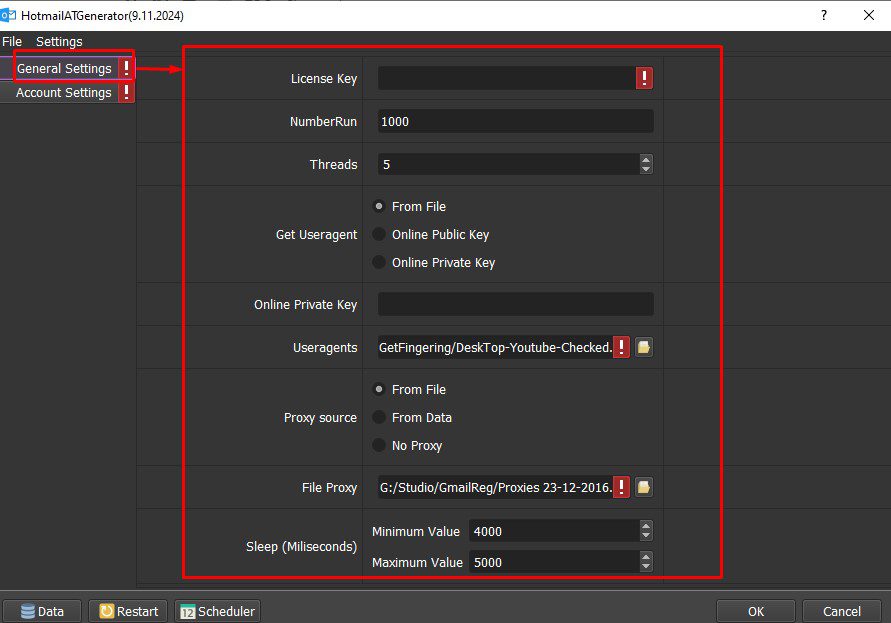
Task: Click the HotmailATGenerator app icon in title bar
Action: point(8,15)
